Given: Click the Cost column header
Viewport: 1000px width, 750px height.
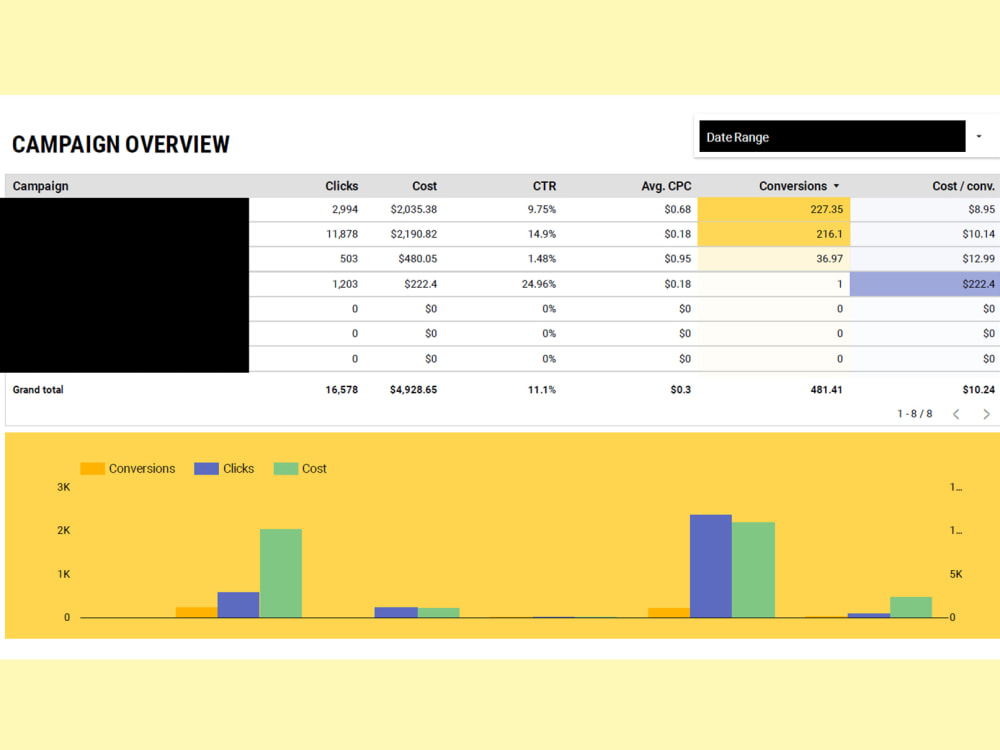Looking at the screenshot, I should click(424, 186).
